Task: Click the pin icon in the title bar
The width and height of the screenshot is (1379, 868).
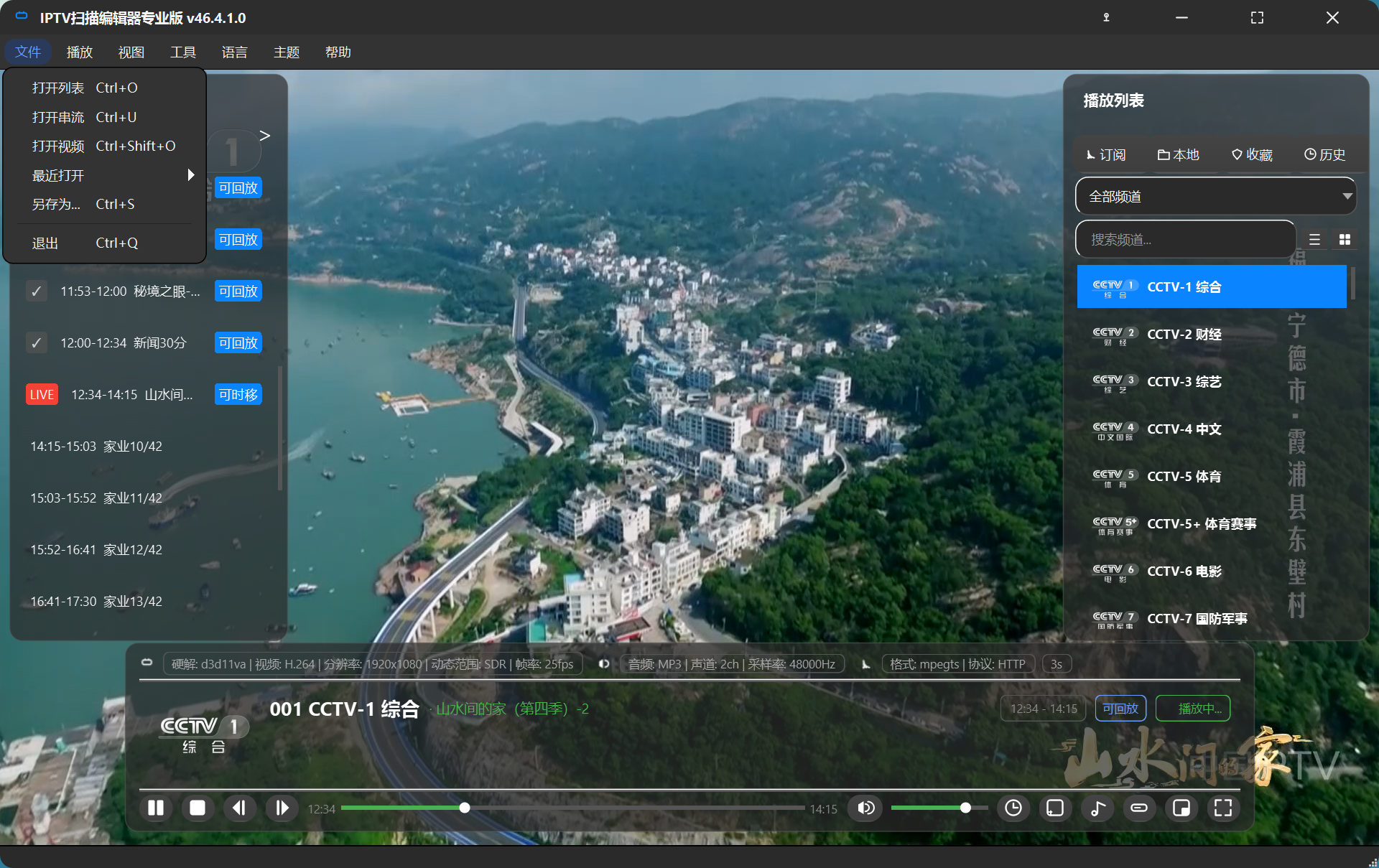Action: [1106, 17]
